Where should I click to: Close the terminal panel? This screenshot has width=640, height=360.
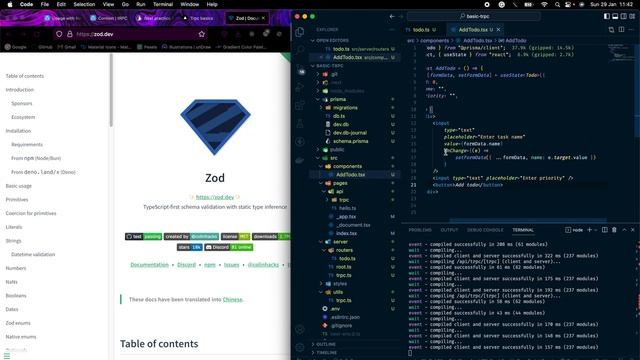[633, 230]
